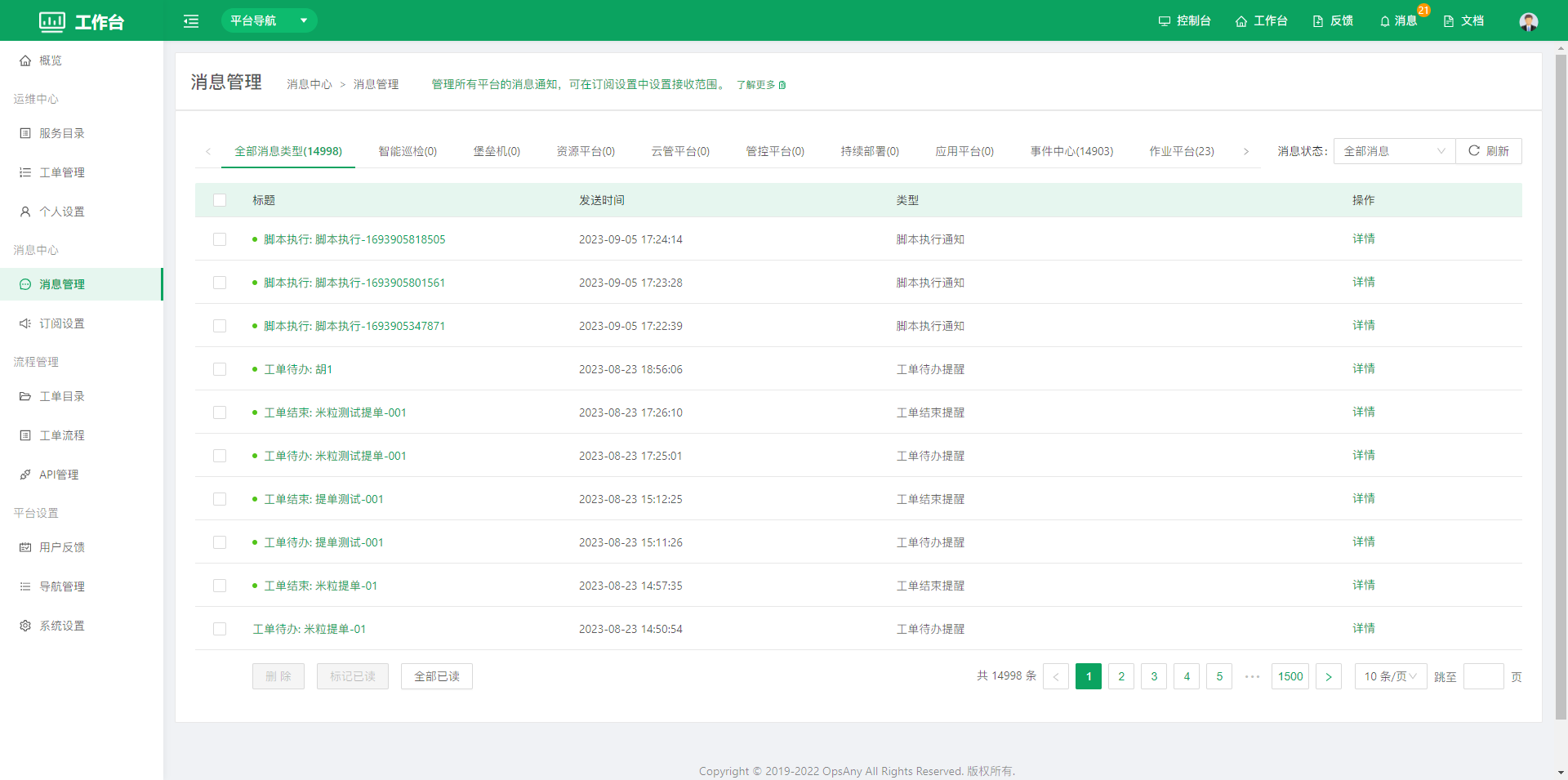Open the 10 条/页 page size dropdown
The image size is (1568, 780).
click(1391, 676)
